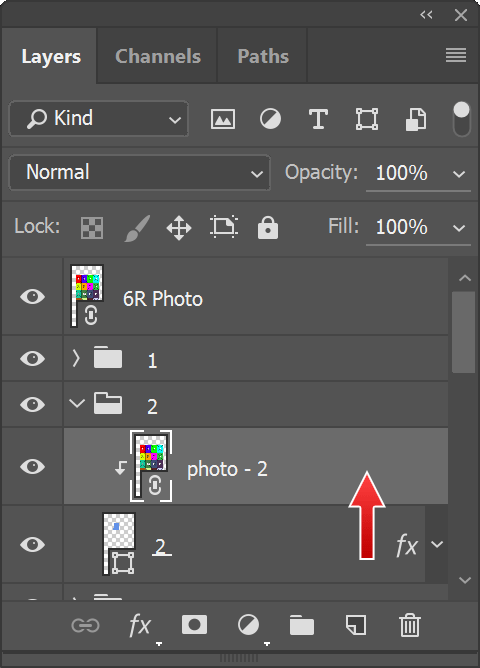The height and width of the screenshot is (668, 480).
Task: Filter for adjustment layers icon
Action: click(270, 119)
